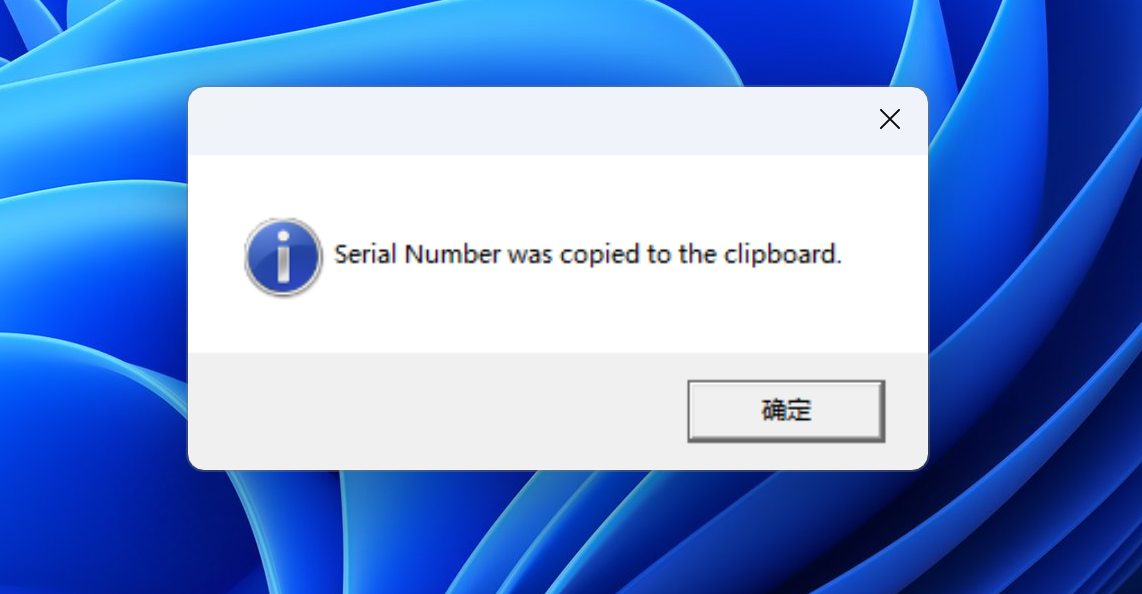Click the desktop wallpaper right of the dialog
1142x594 pixels.
pos(1034,291)
